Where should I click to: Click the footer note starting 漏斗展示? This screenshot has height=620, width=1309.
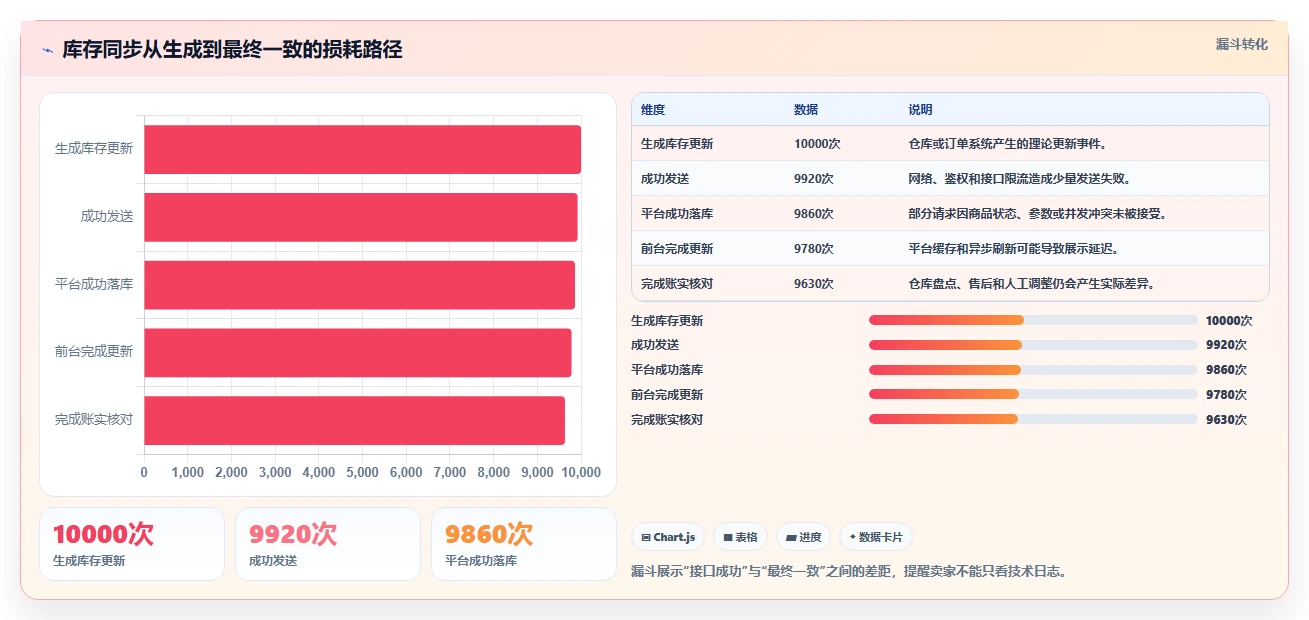[849, 571]
